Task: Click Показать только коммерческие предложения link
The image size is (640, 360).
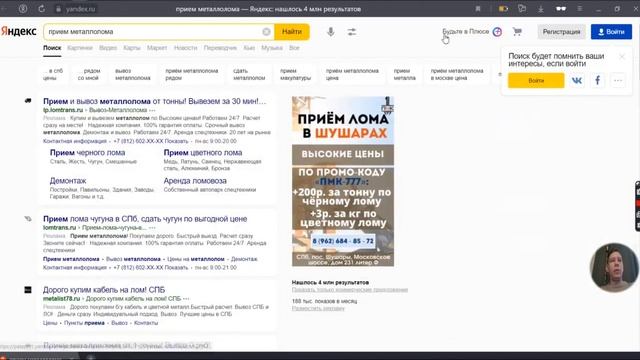Action: tap(349, 290)
